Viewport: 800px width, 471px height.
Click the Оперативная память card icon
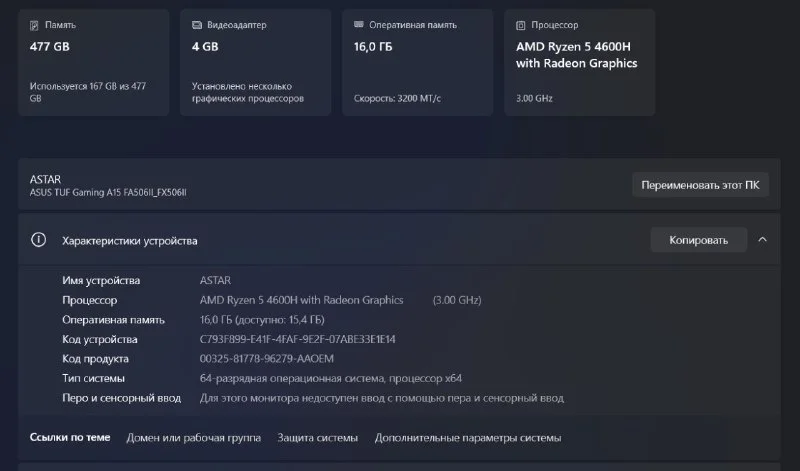pyautogui.click(x=359, y=25)
